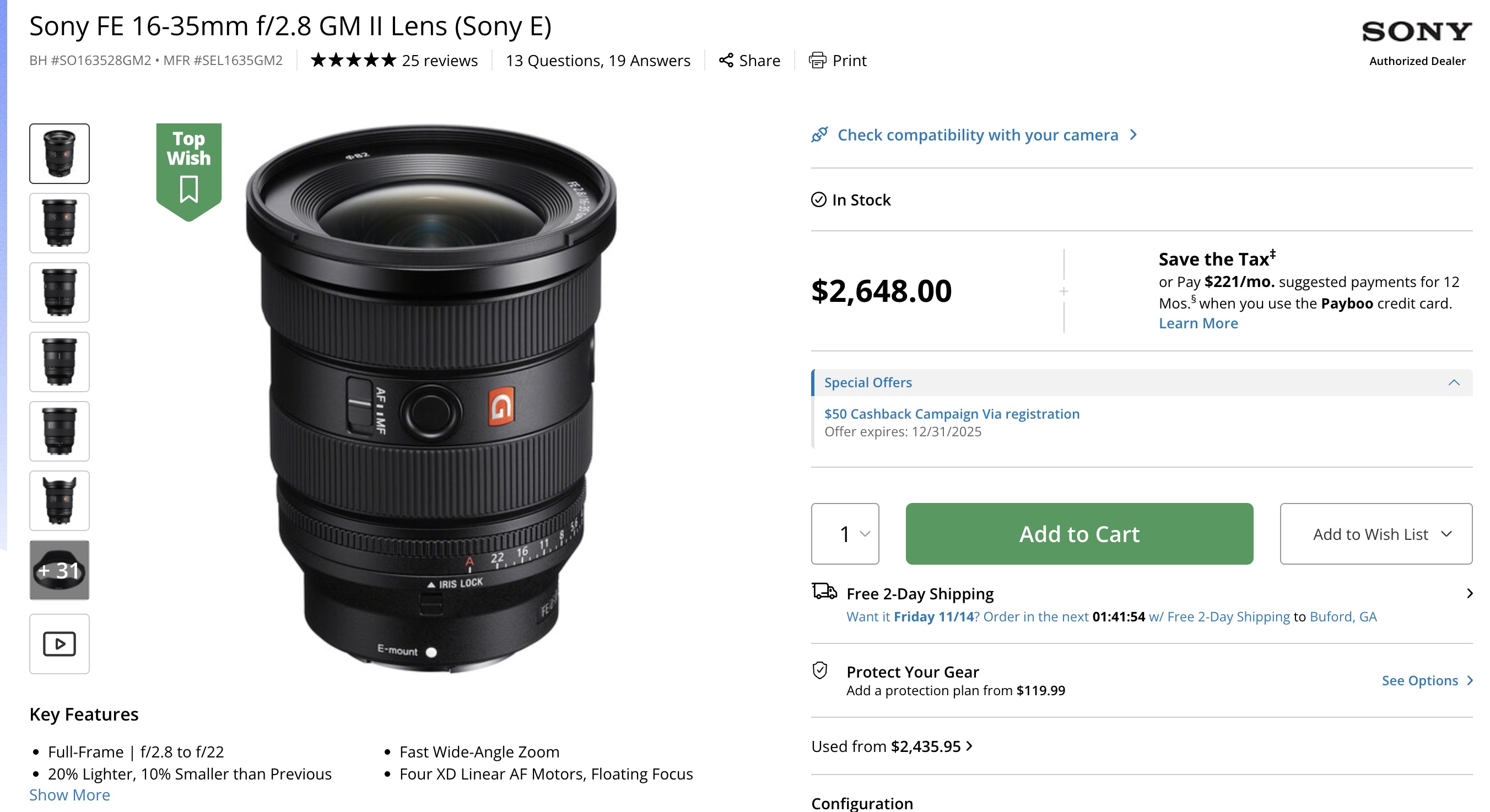Expand Free 2-Day Shipping details arrow
Screen dimensions: 1490x812
point(1469,593)
